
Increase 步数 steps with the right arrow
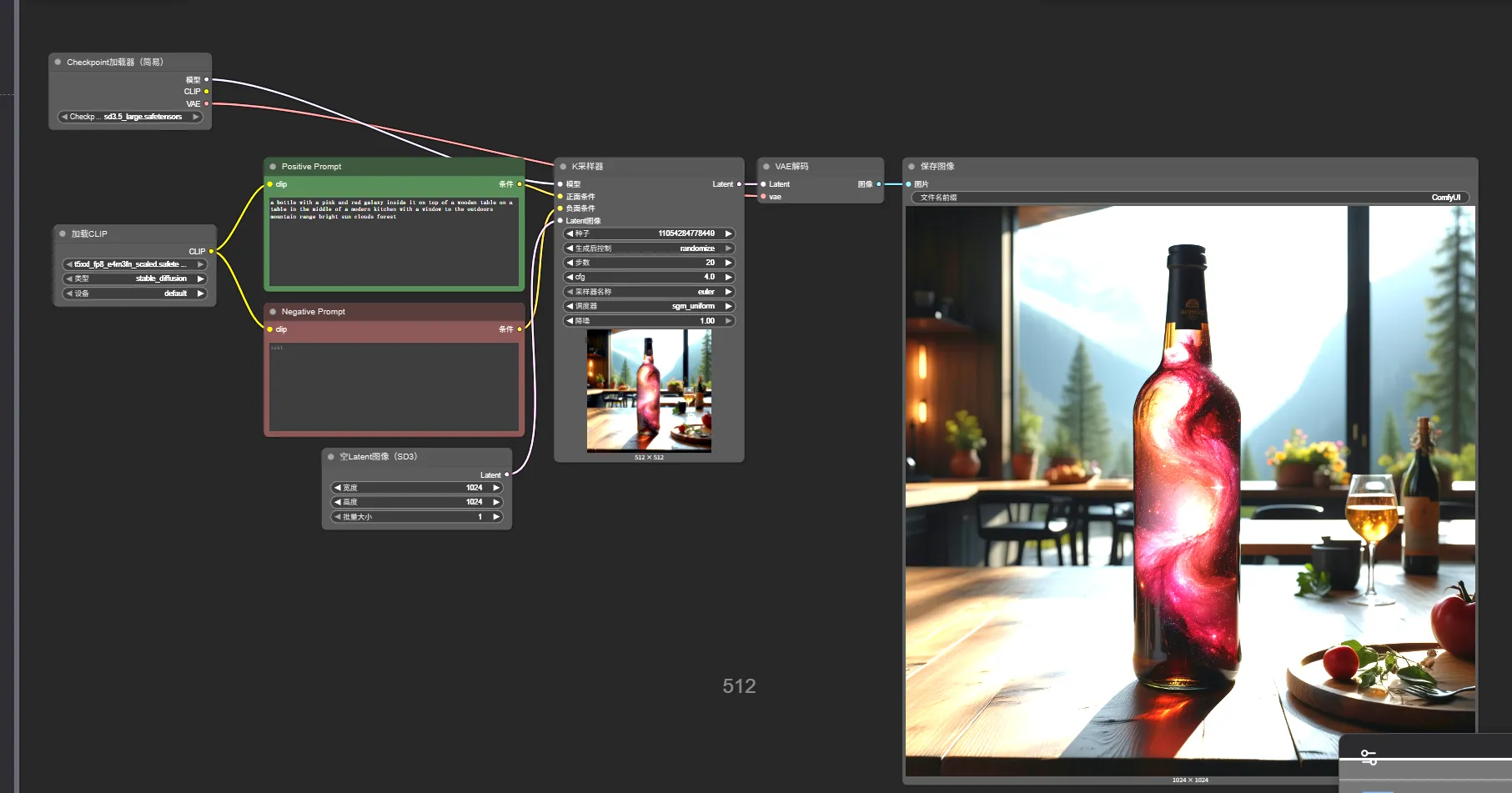(728, 263)
